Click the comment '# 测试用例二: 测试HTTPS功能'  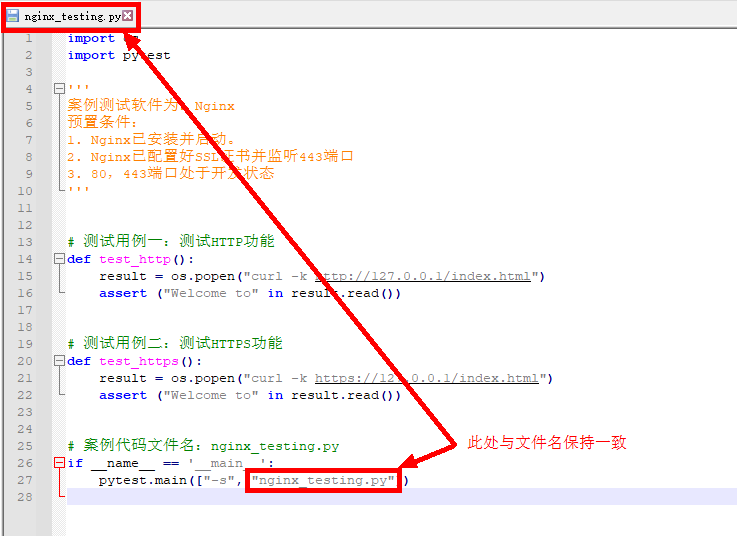[175, 343]
